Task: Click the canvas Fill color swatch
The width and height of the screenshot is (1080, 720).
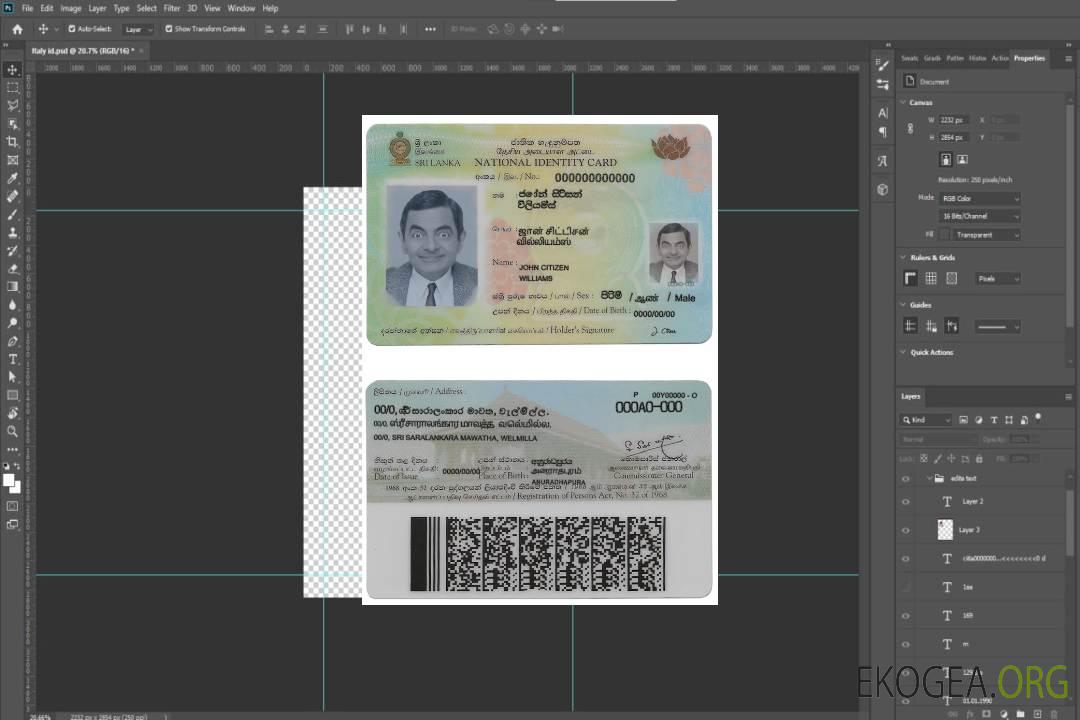Action: pyautogui.click(x=944, y=235)
